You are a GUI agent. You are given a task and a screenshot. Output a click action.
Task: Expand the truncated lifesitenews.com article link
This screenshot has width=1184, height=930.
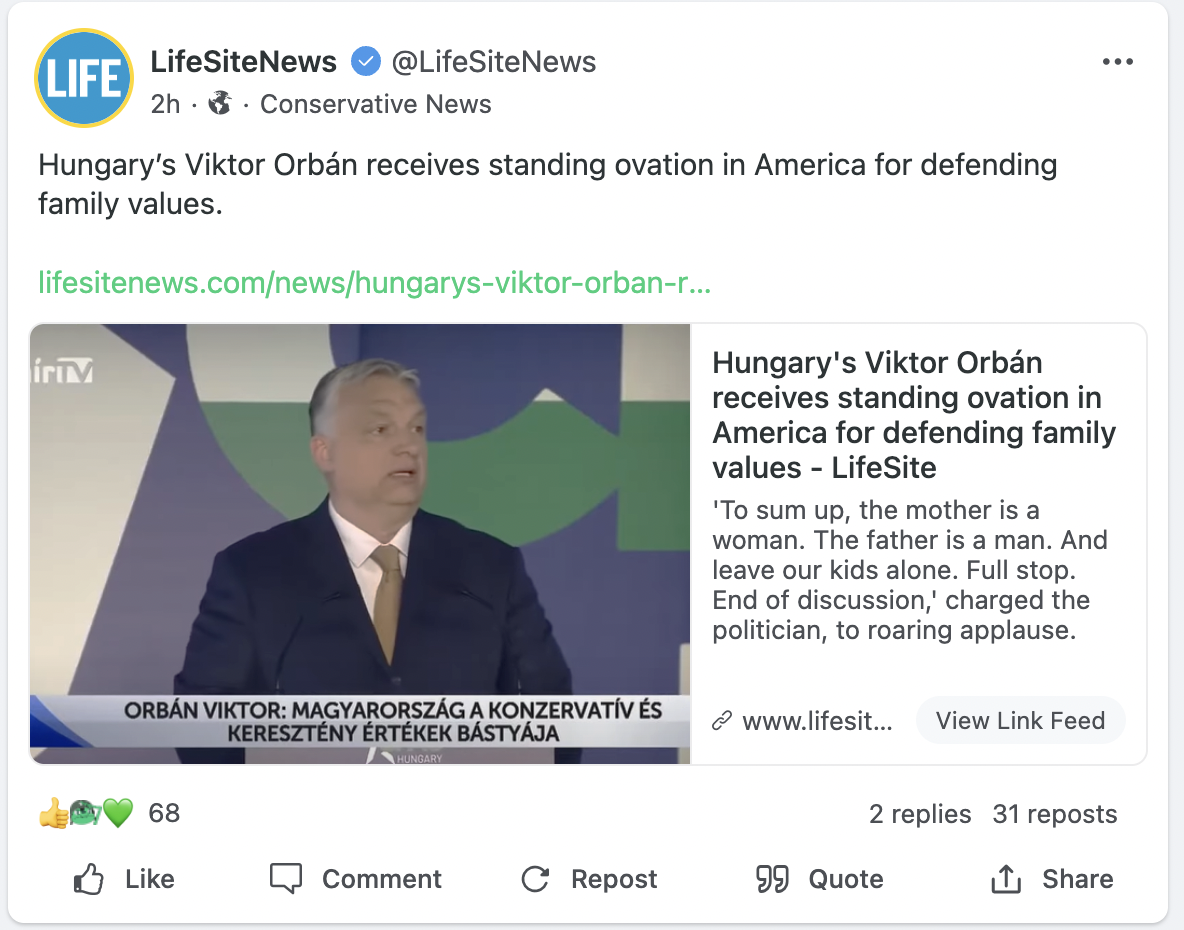(x=374, y=283)
